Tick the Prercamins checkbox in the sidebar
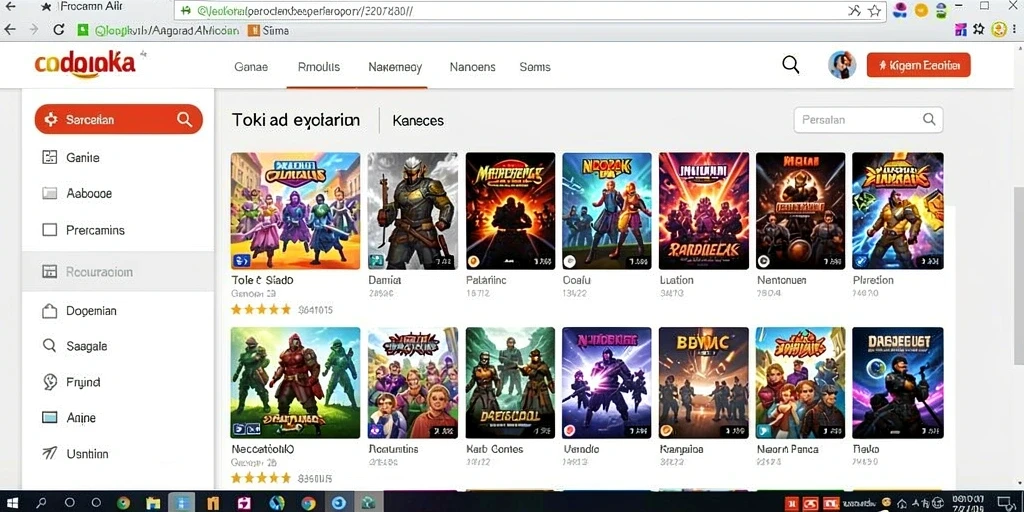The width and height of the screenshot is (1024, 512). click(x=50, y=230)
